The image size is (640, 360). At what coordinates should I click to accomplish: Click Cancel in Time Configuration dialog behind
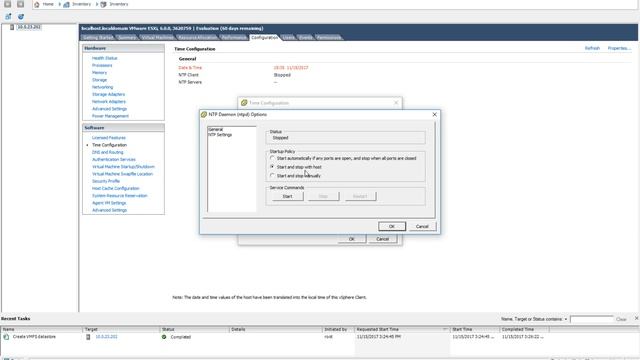coord(382,239)
